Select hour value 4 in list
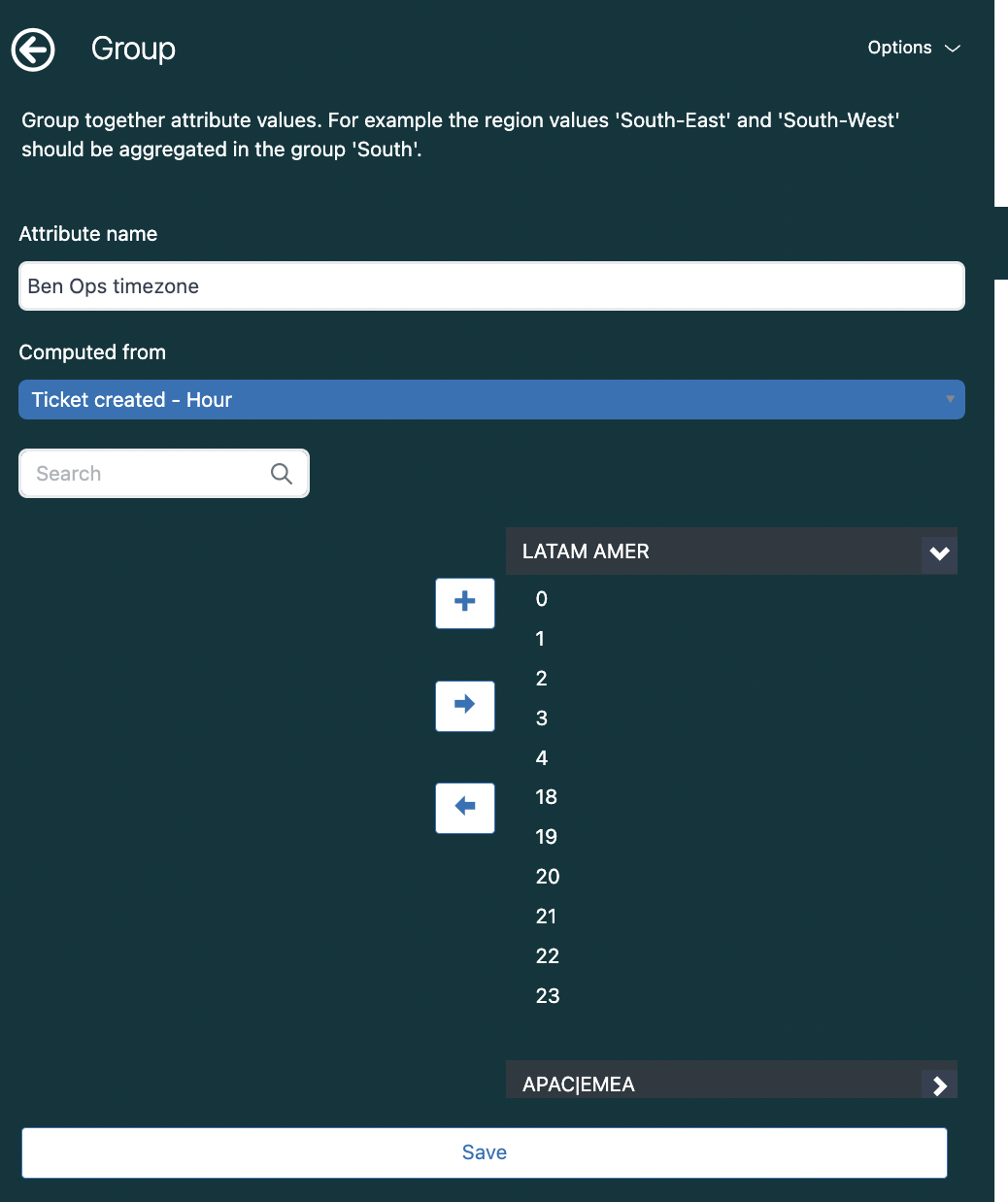Image resolution: width=1008 pixels, height=1202 pixels. point(542,758)
